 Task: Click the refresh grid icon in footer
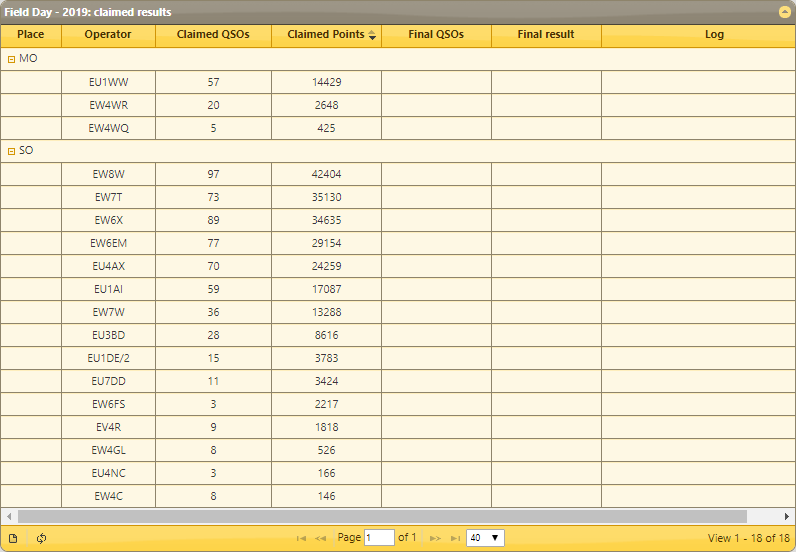pos(42,538)
